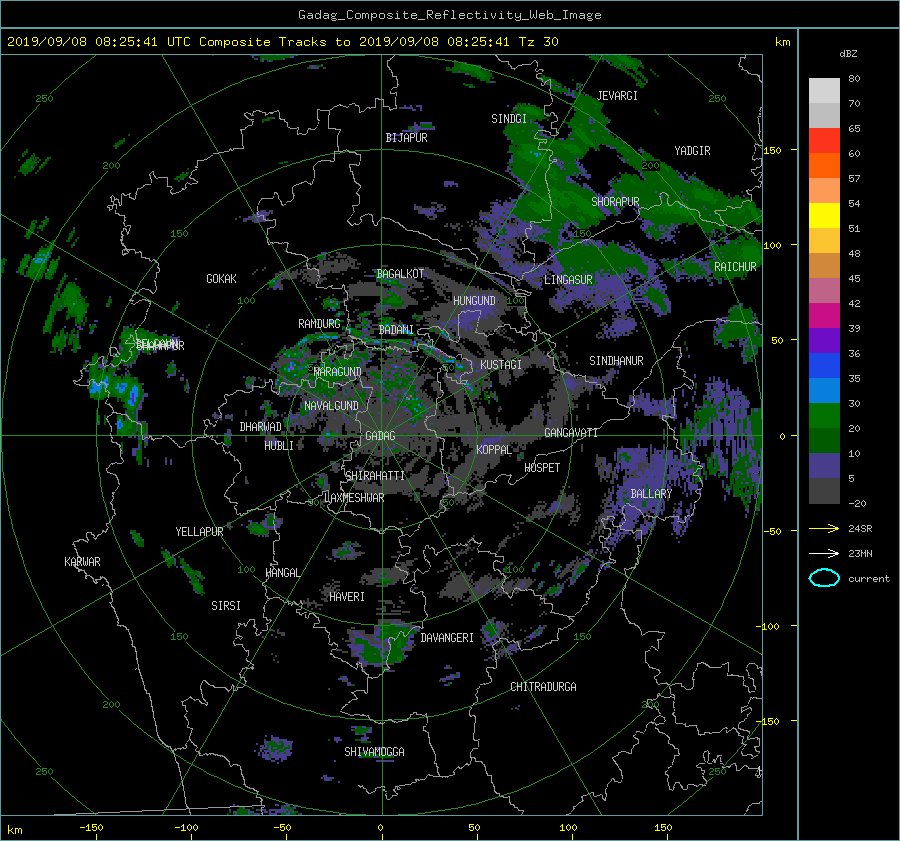Select the BALLARY label
The height and width of the screenshot is (841, 900).
651,494
